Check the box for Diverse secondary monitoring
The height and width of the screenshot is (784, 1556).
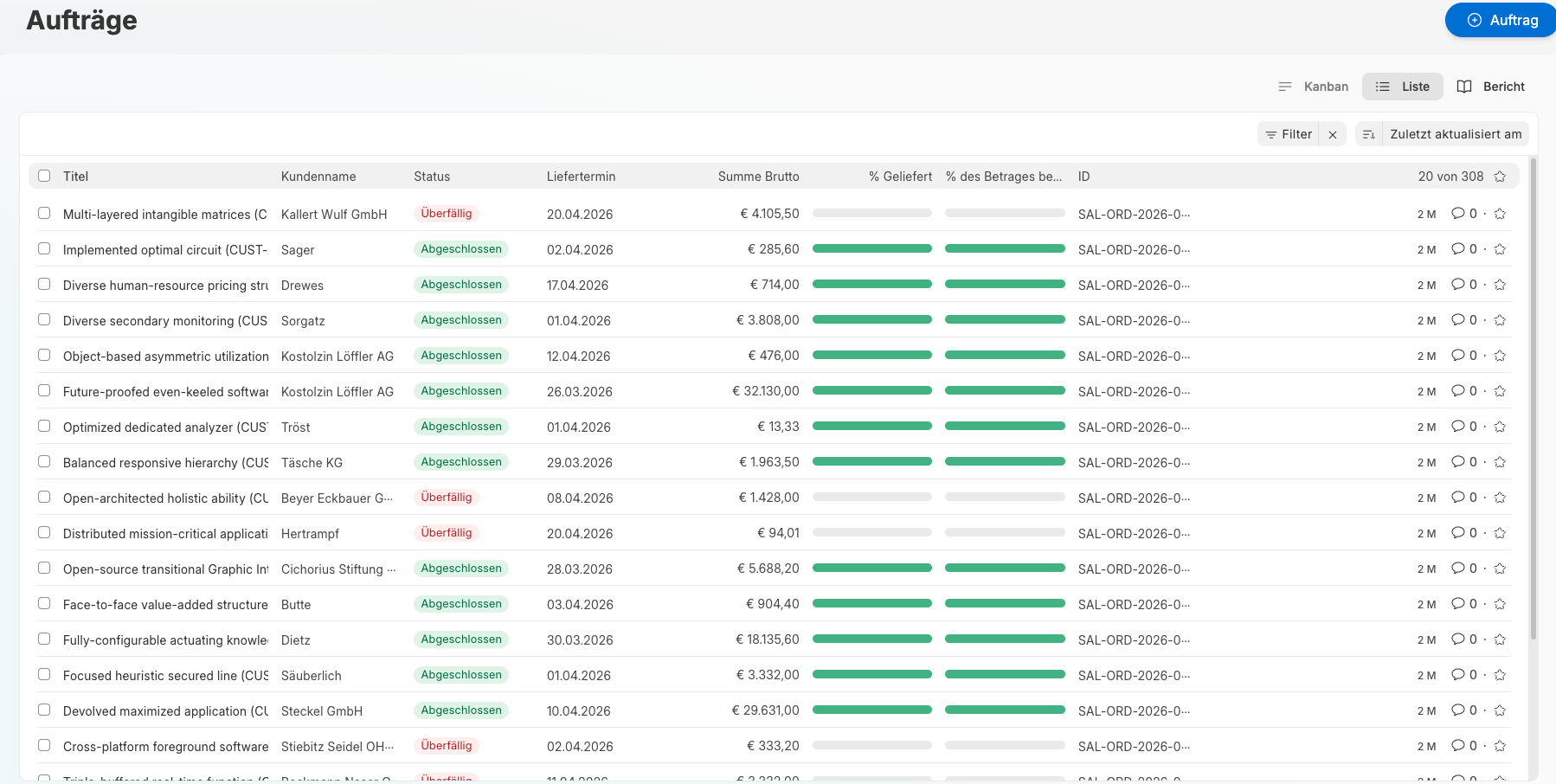(44, 319)
